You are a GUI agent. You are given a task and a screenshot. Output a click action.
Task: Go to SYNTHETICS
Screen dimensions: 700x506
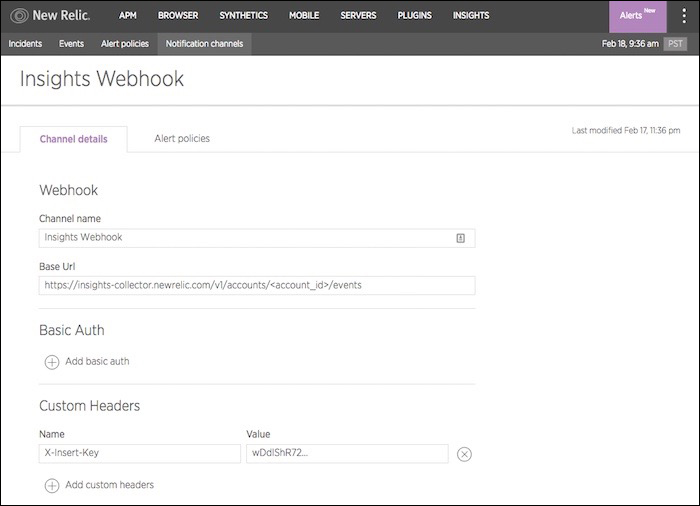244,16
